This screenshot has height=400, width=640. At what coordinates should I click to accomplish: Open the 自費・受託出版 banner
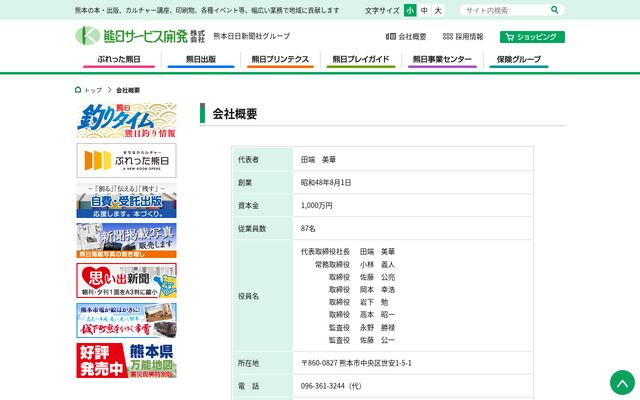(127, 200)
